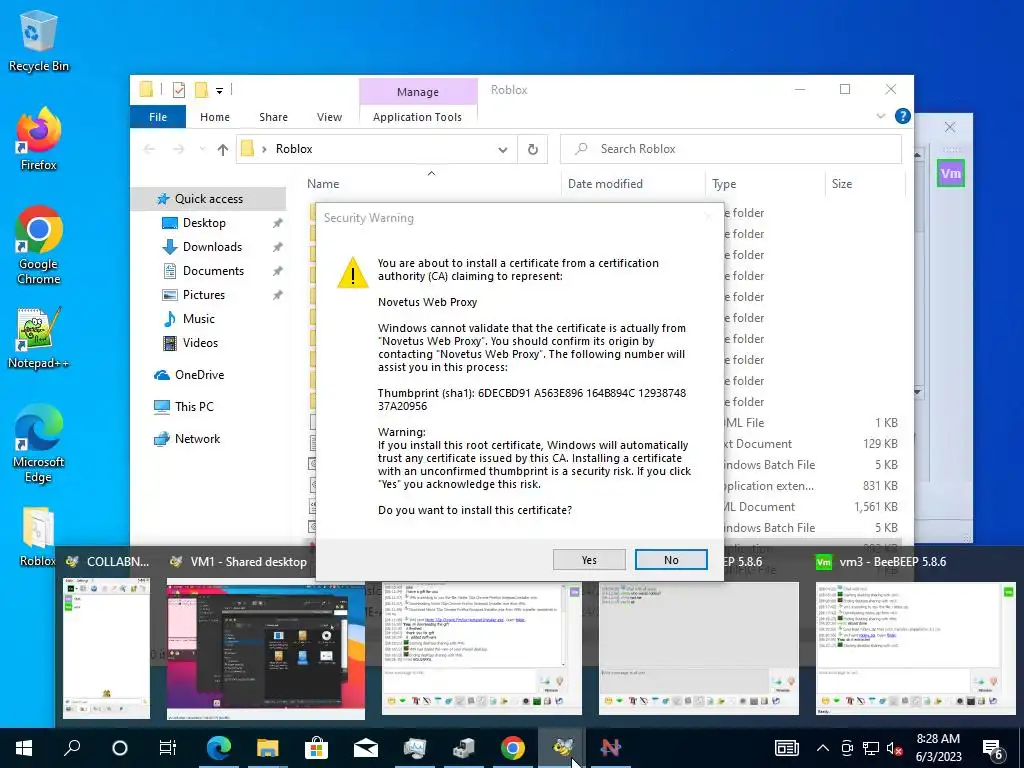Open News and interests taskbar icon
Screen dimensions: 1024x768
pyautogui.click(x=787, y=748)
